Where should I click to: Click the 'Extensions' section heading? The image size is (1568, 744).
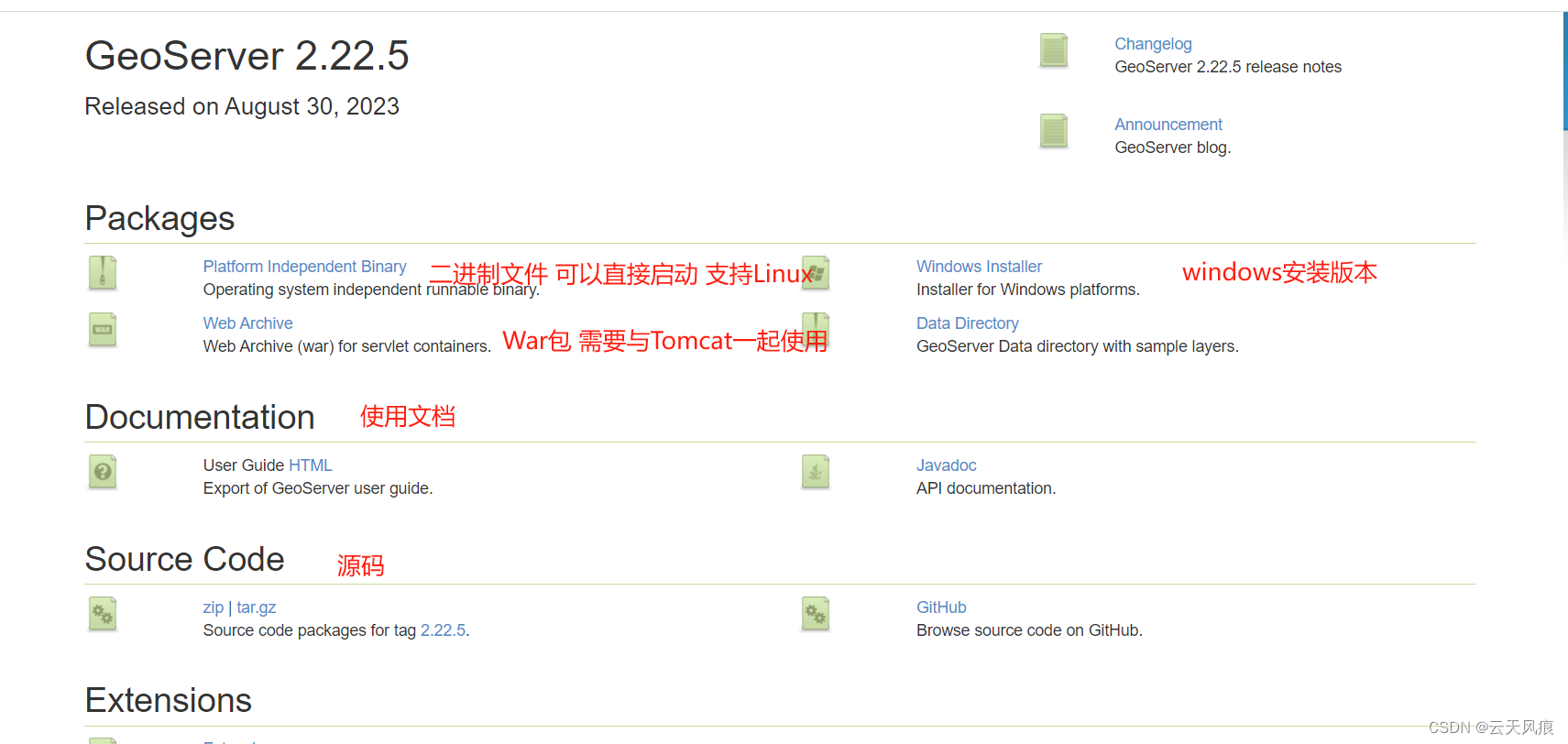tap(168, 700)
